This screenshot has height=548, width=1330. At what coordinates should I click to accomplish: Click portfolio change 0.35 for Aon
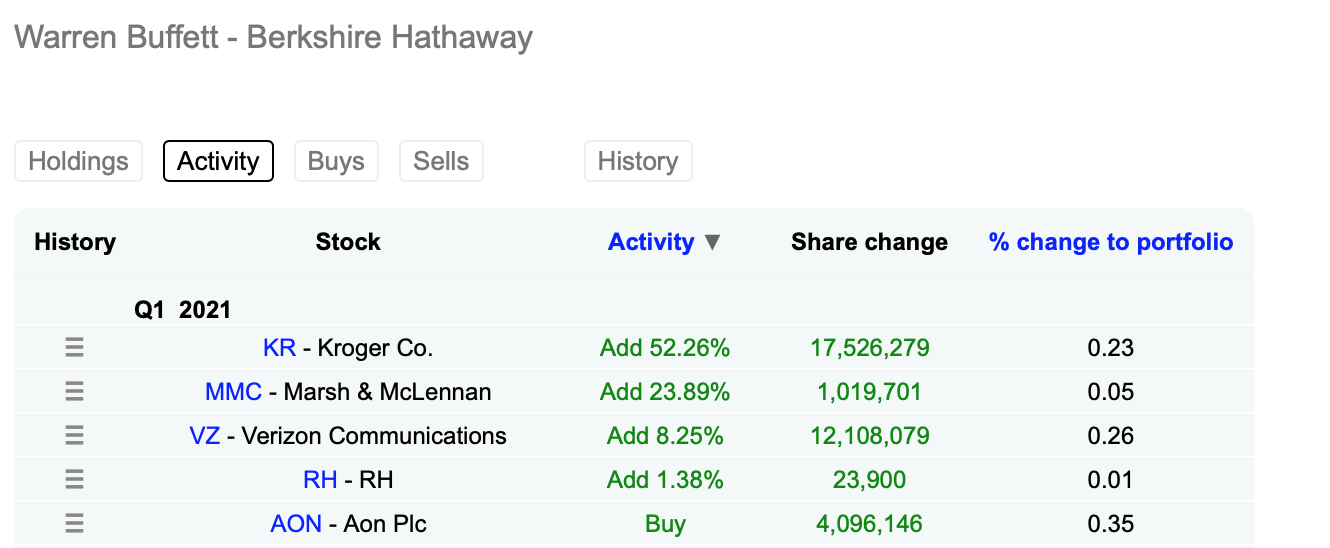coord(1111,524)
